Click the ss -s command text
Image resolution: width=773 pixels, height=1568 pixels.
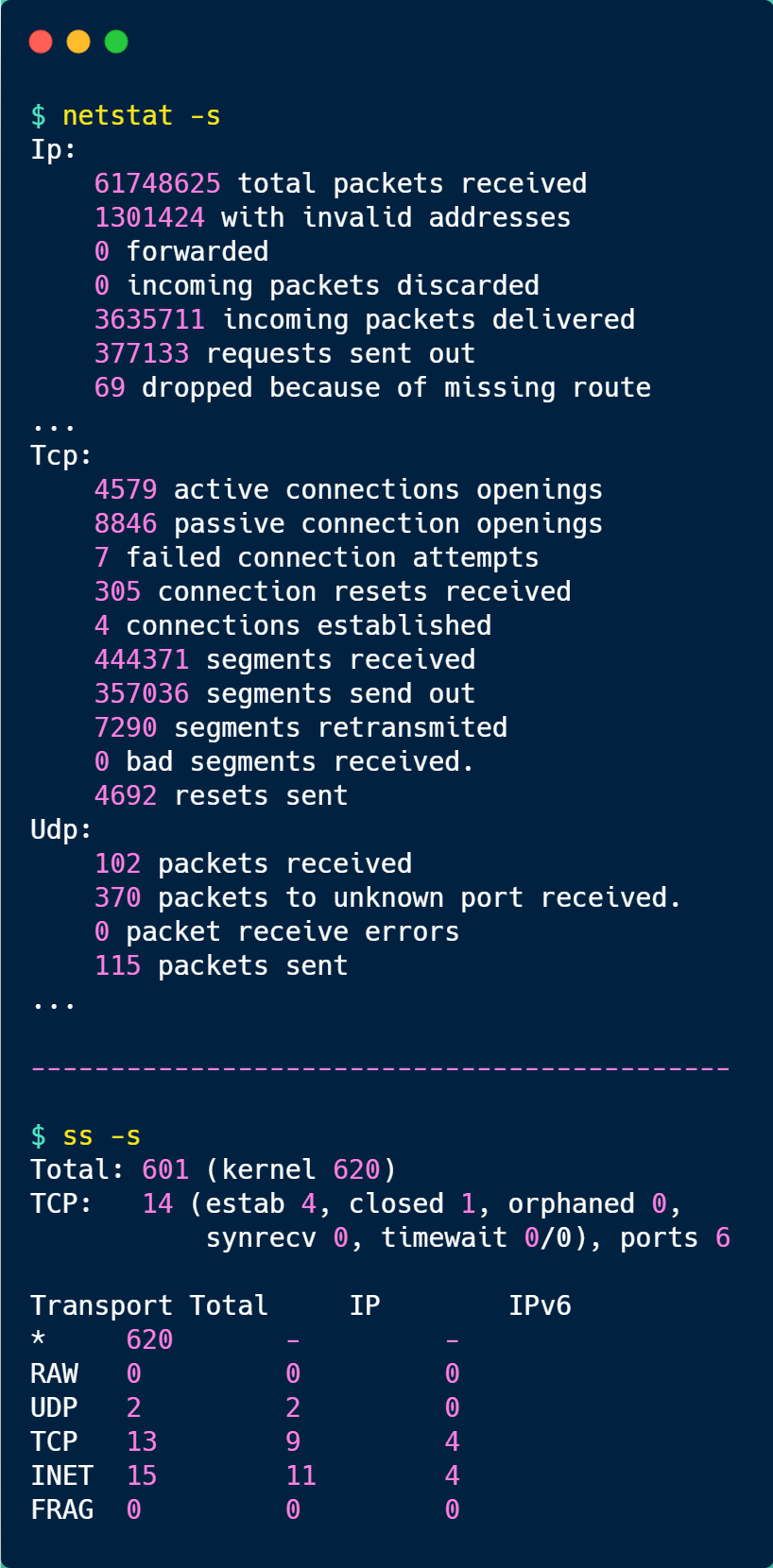pos(101,1135)
